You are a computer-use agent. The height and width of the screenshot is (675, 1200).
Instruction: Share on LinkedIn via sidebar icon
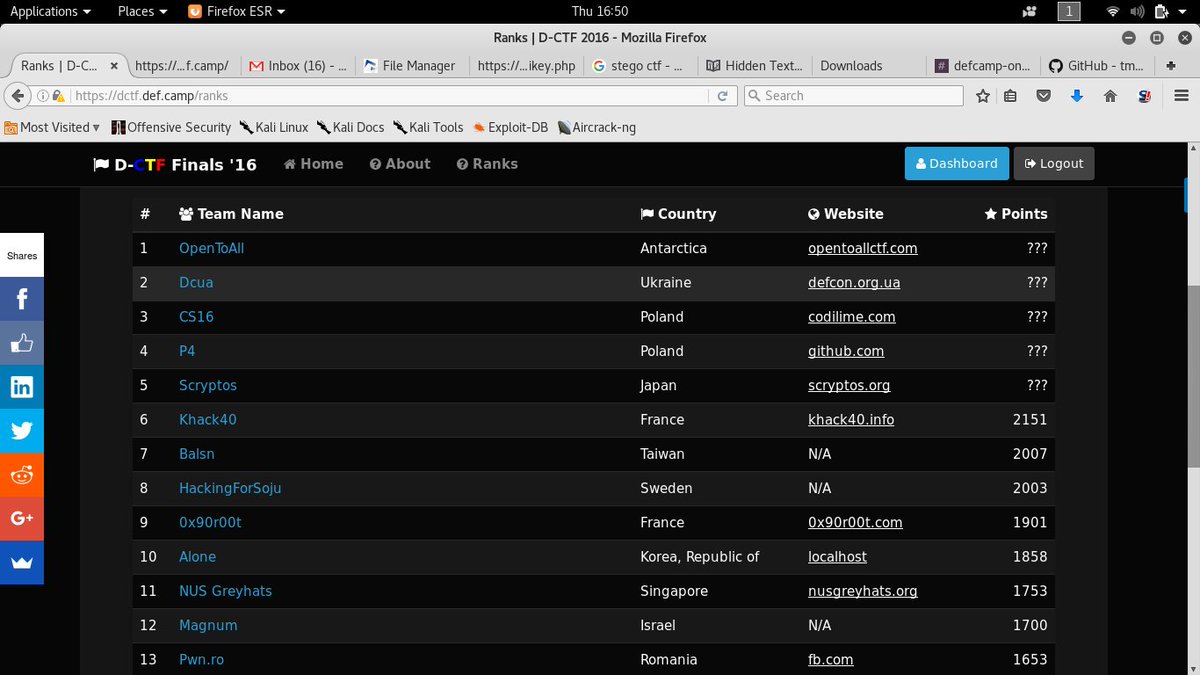(21, 387)
